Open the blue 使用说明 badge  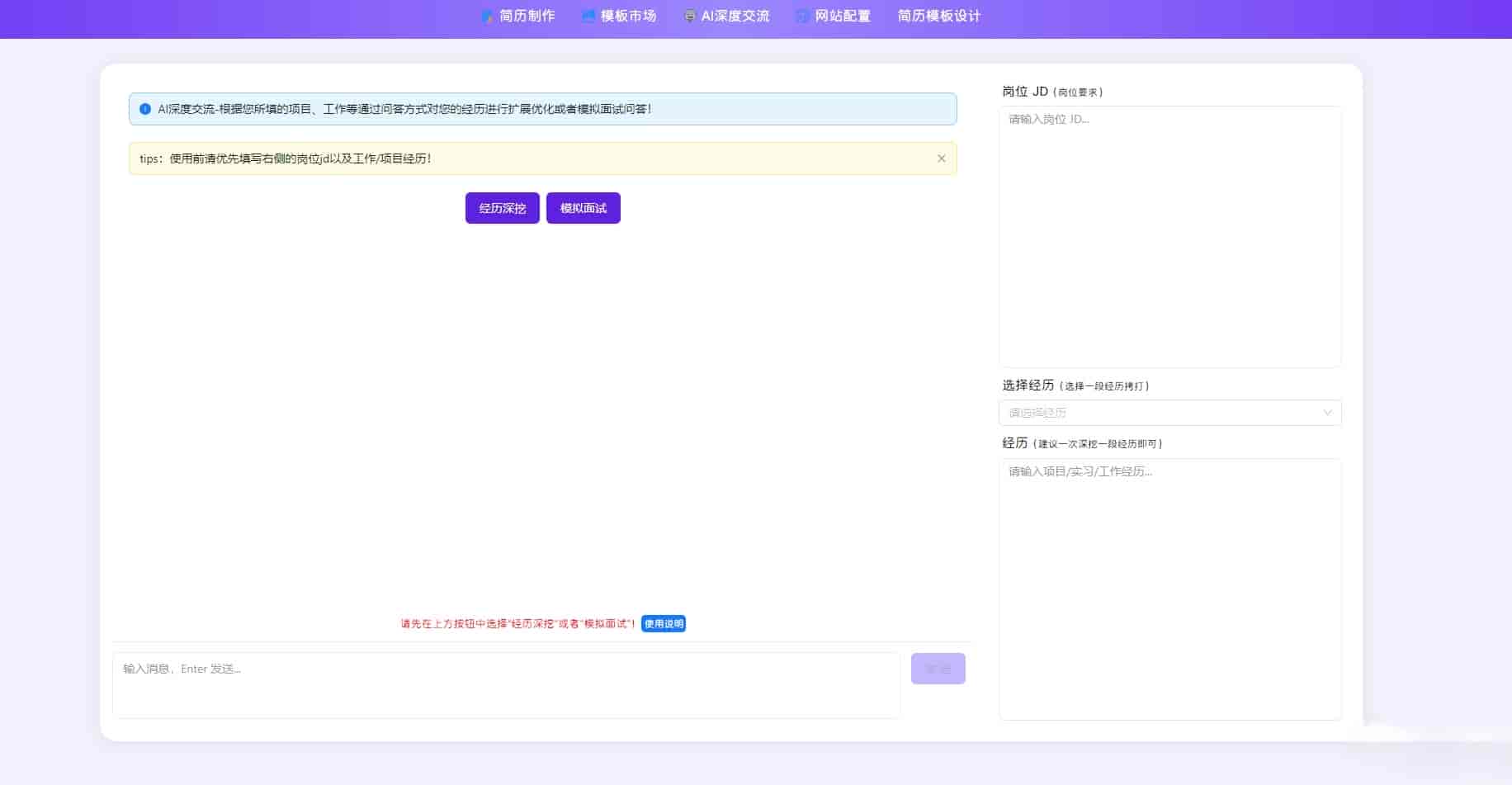[663, 624]
